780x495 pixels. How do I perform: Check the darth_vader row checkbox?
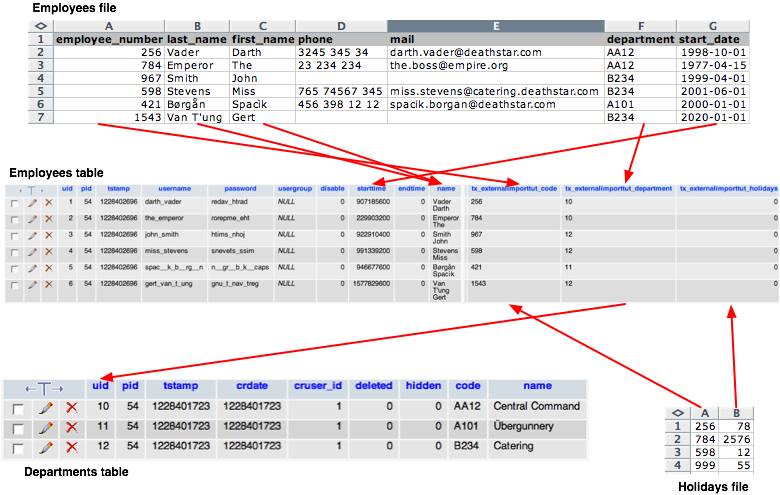point(14,202)
